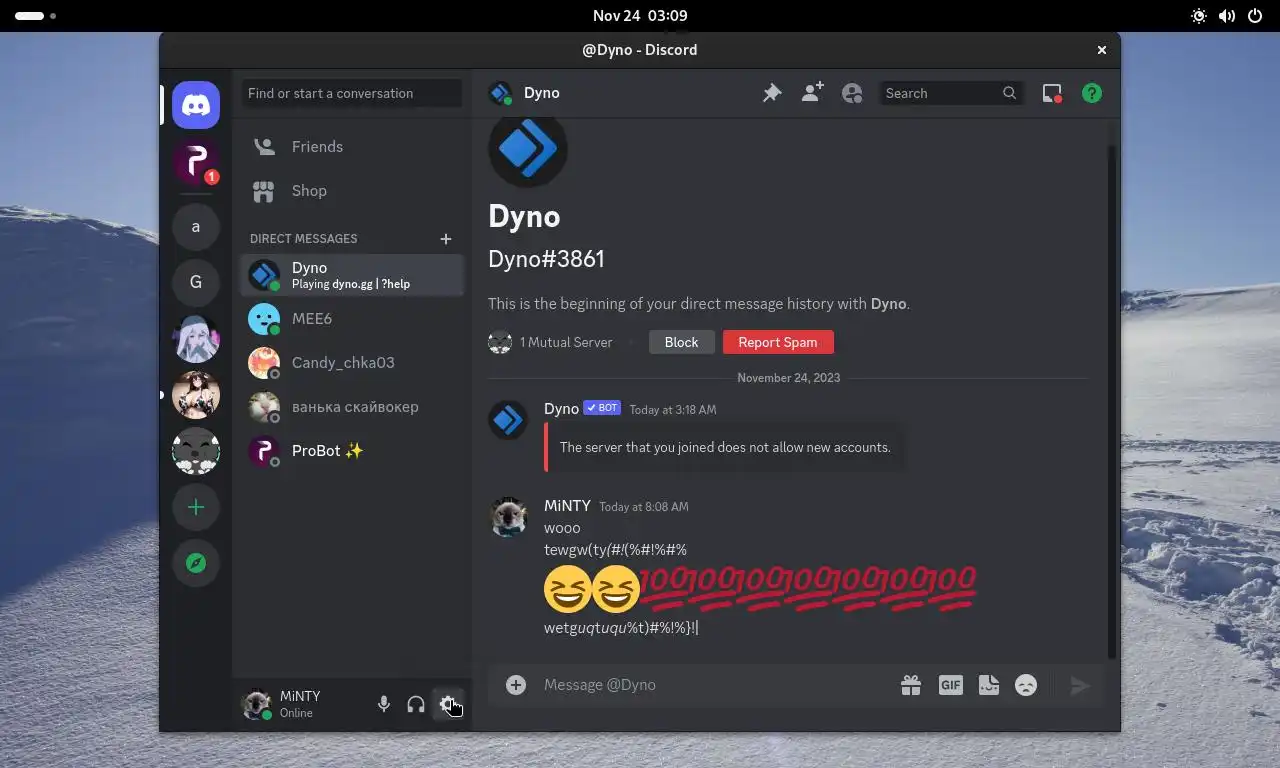Open the inbox icon
The width and height of the screenshot is (1280, 768).
[x=1052, y=93]
